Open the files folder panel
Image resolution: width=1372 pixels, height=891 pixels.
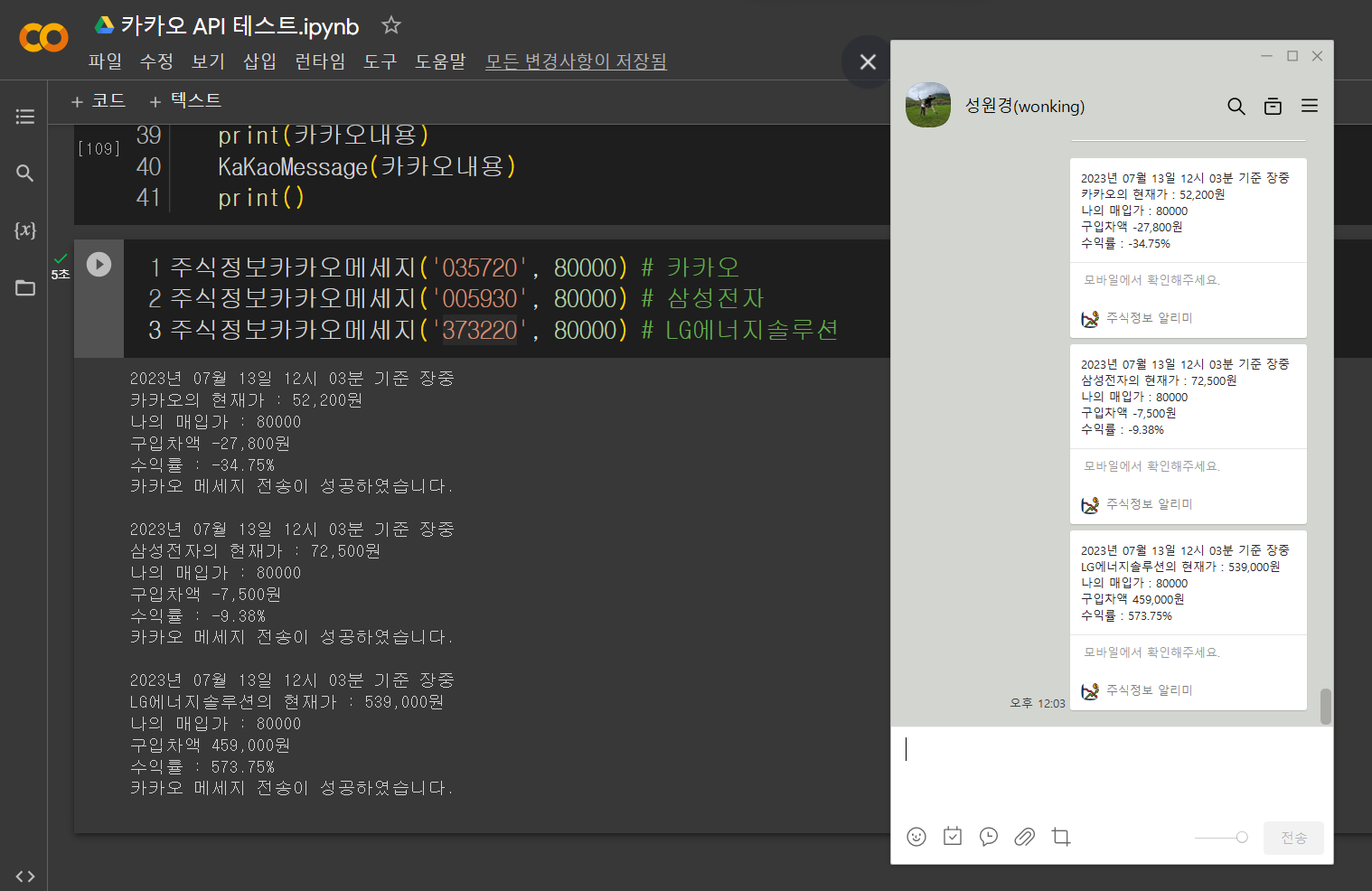point(25,287)
